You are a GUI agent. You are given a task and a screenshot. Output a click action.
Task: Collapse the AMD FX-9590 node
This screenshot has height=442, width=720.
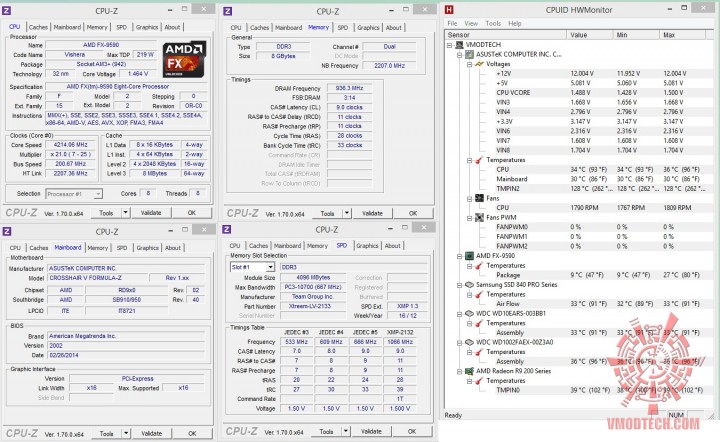[x=460, y=256]
